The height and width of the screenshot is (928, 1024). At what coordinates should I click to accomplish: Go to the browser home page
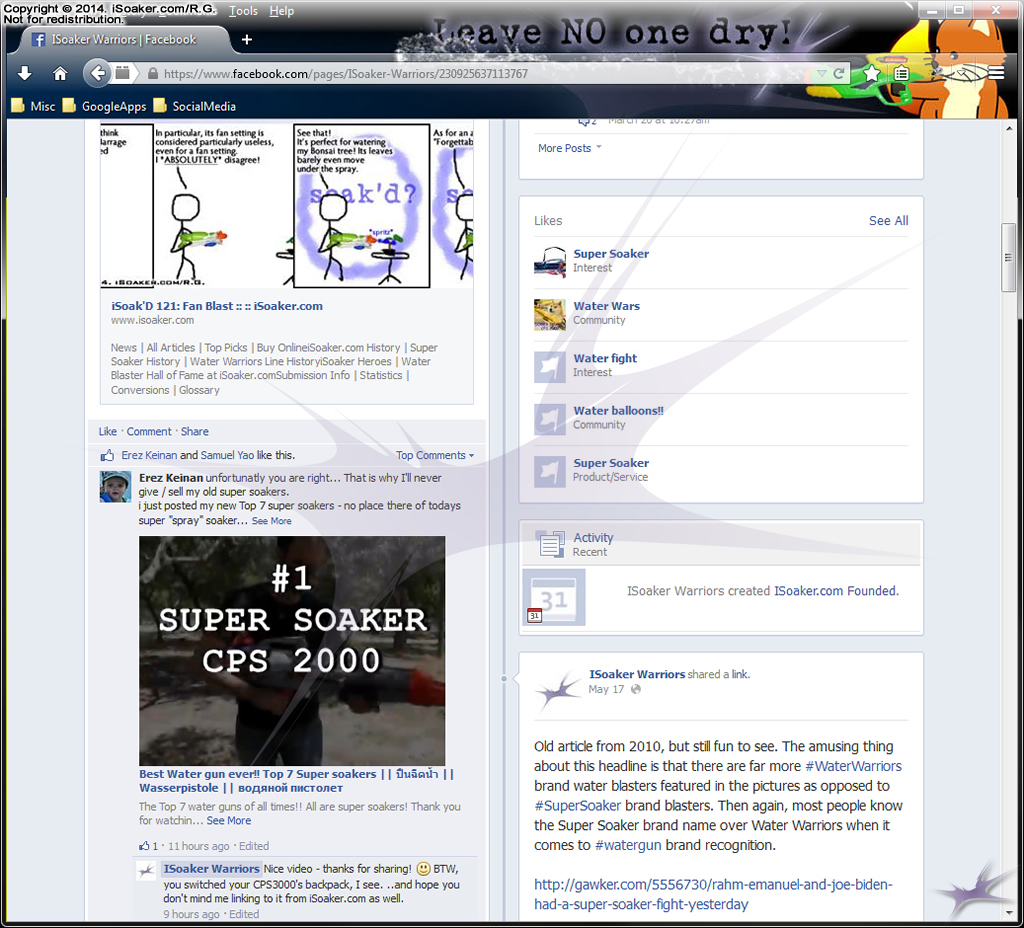(x=60, y=73)
